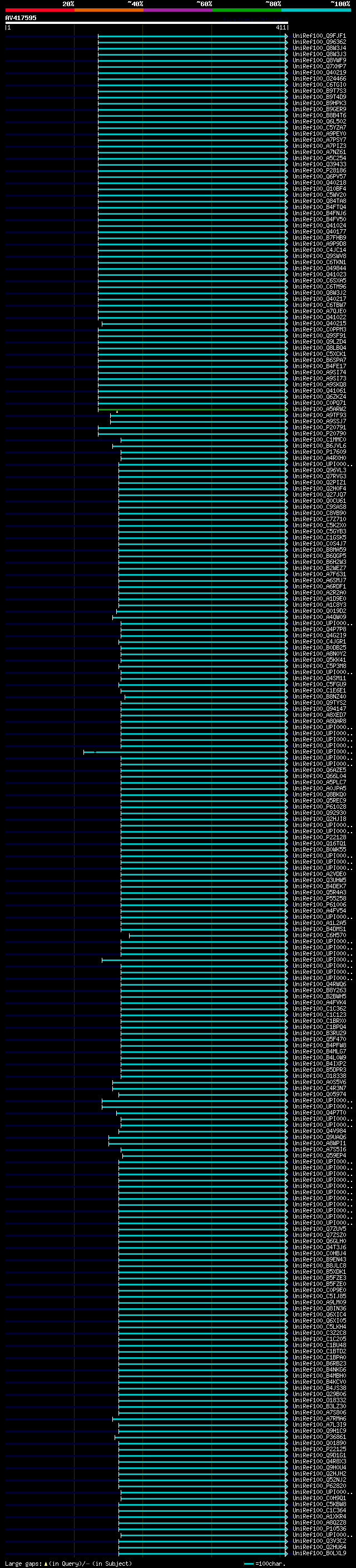Click hit label UniRef100_A5C254
This screenshot has height=1568, width=356.
coord(319,159)
